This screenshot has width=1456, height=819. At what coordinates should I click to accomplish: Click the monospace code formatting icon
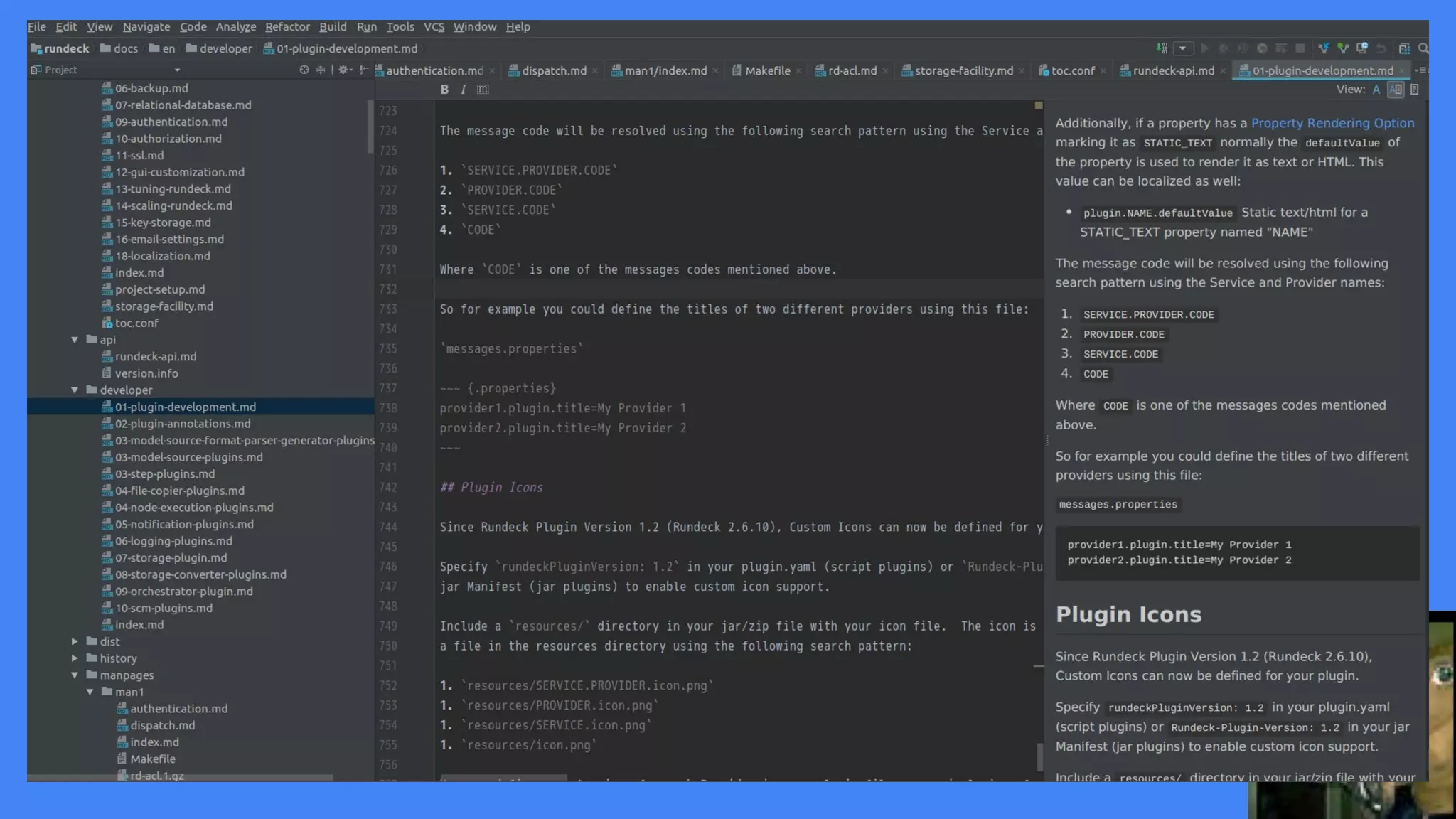(483, 90)
